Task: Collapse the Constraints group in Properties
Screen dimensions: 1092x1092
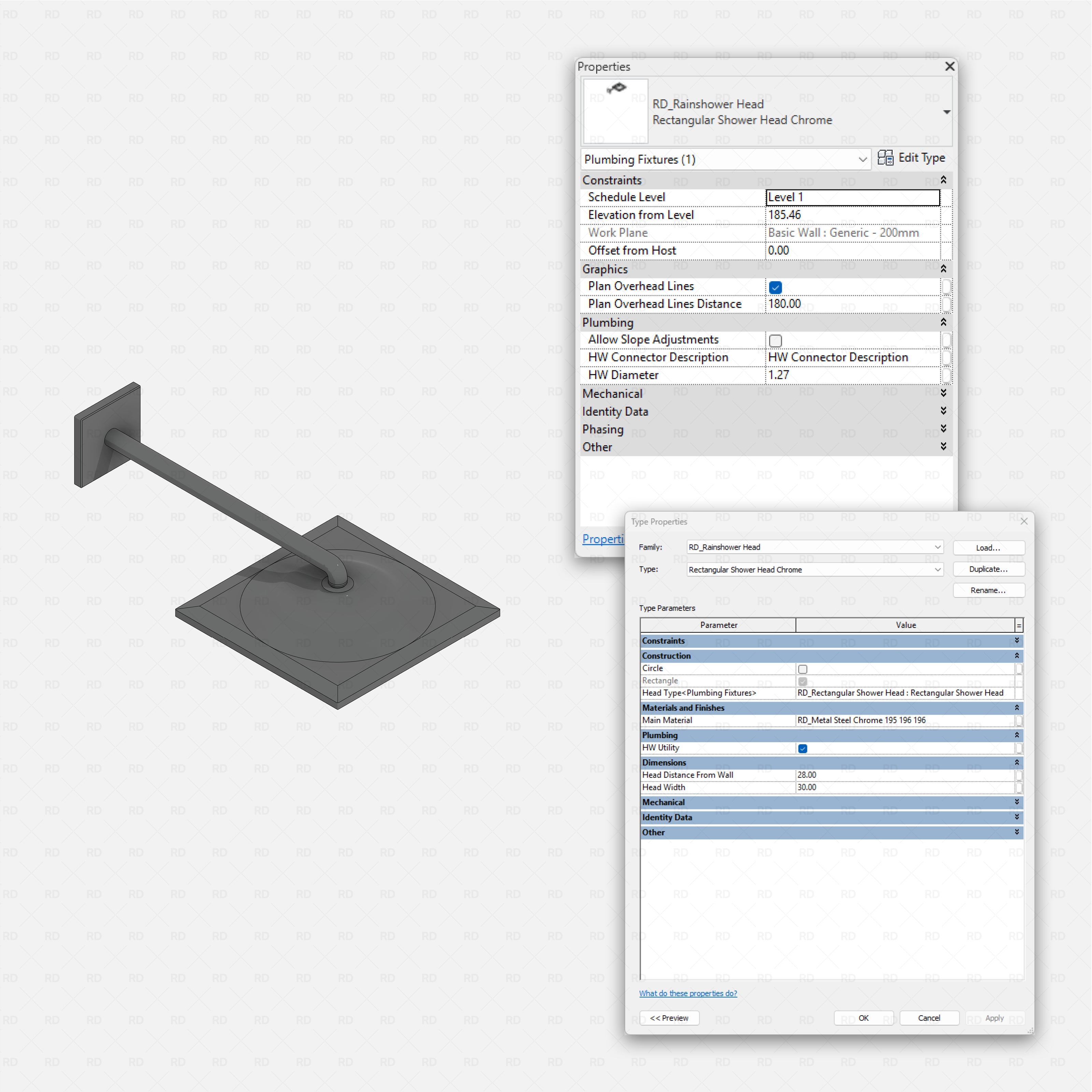Action: tap(943, 180)
